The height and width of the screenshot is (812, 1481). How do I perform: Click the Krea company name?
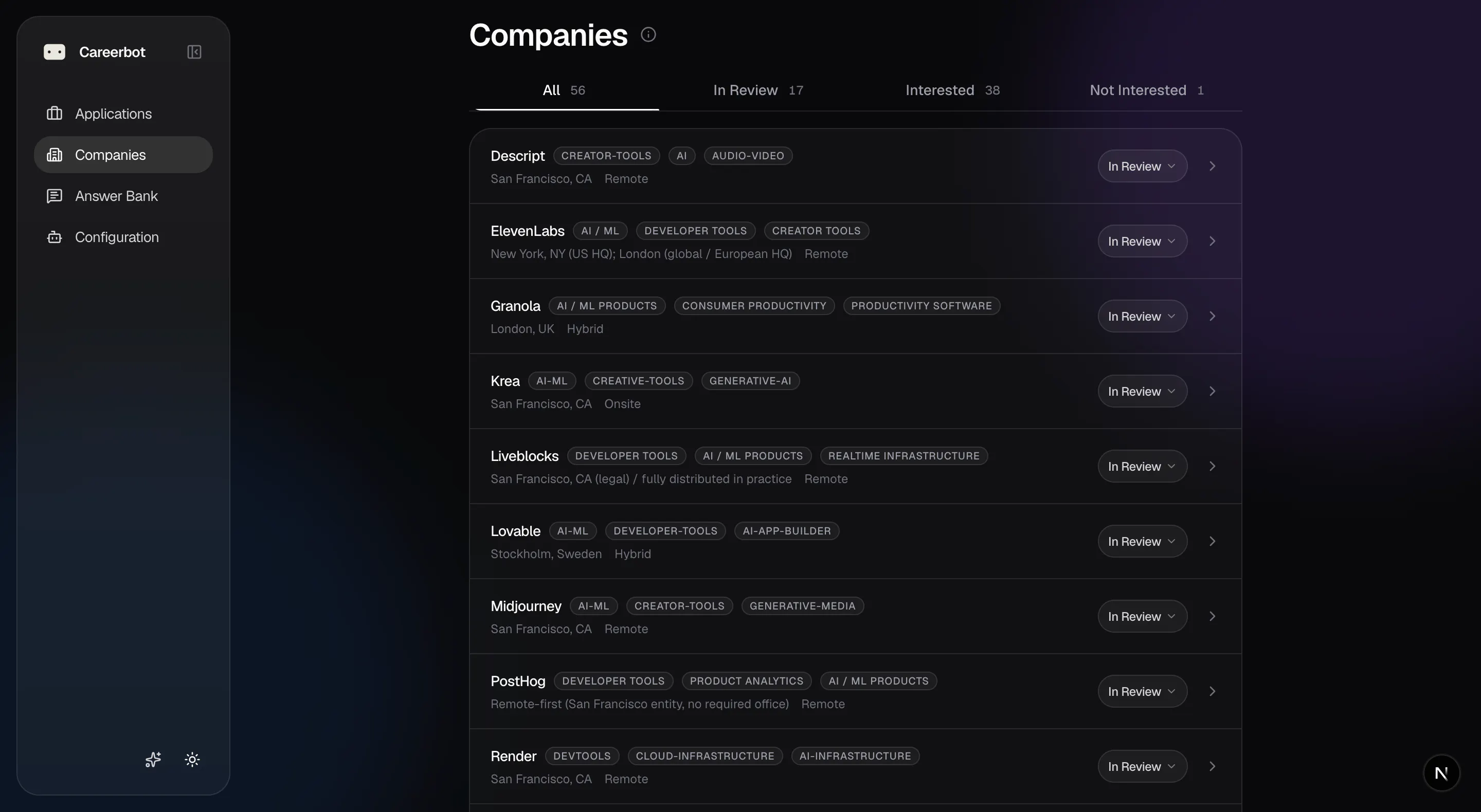[505, 381]
